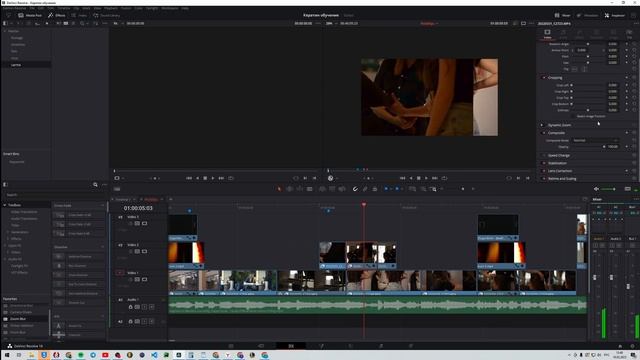Open the Sound Library panel
640x360 pixels.
point(107,16)
